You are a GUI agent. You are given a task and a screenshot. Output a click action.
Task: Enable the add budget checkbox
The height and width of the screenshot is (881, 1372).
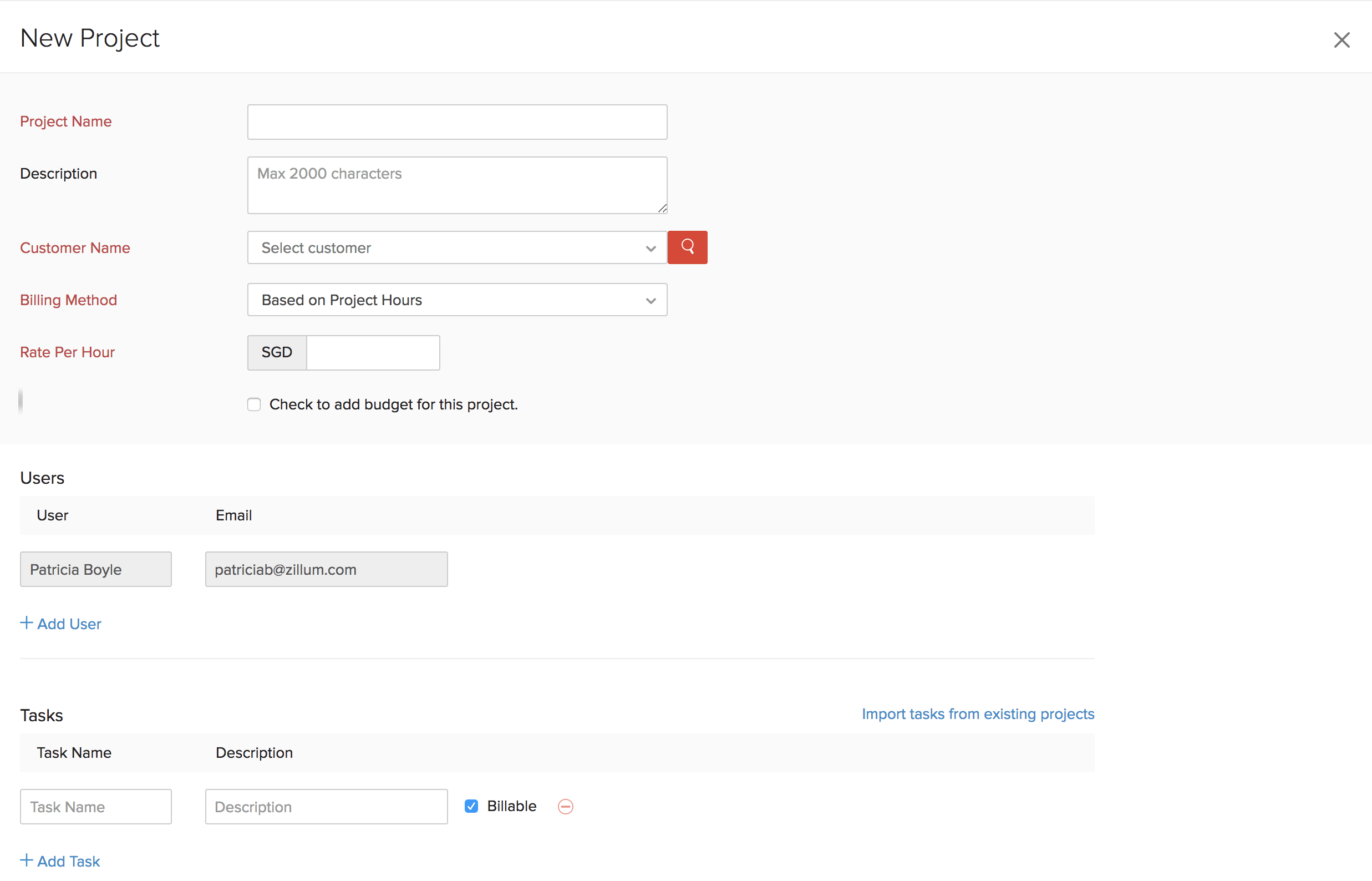[254, 404]
